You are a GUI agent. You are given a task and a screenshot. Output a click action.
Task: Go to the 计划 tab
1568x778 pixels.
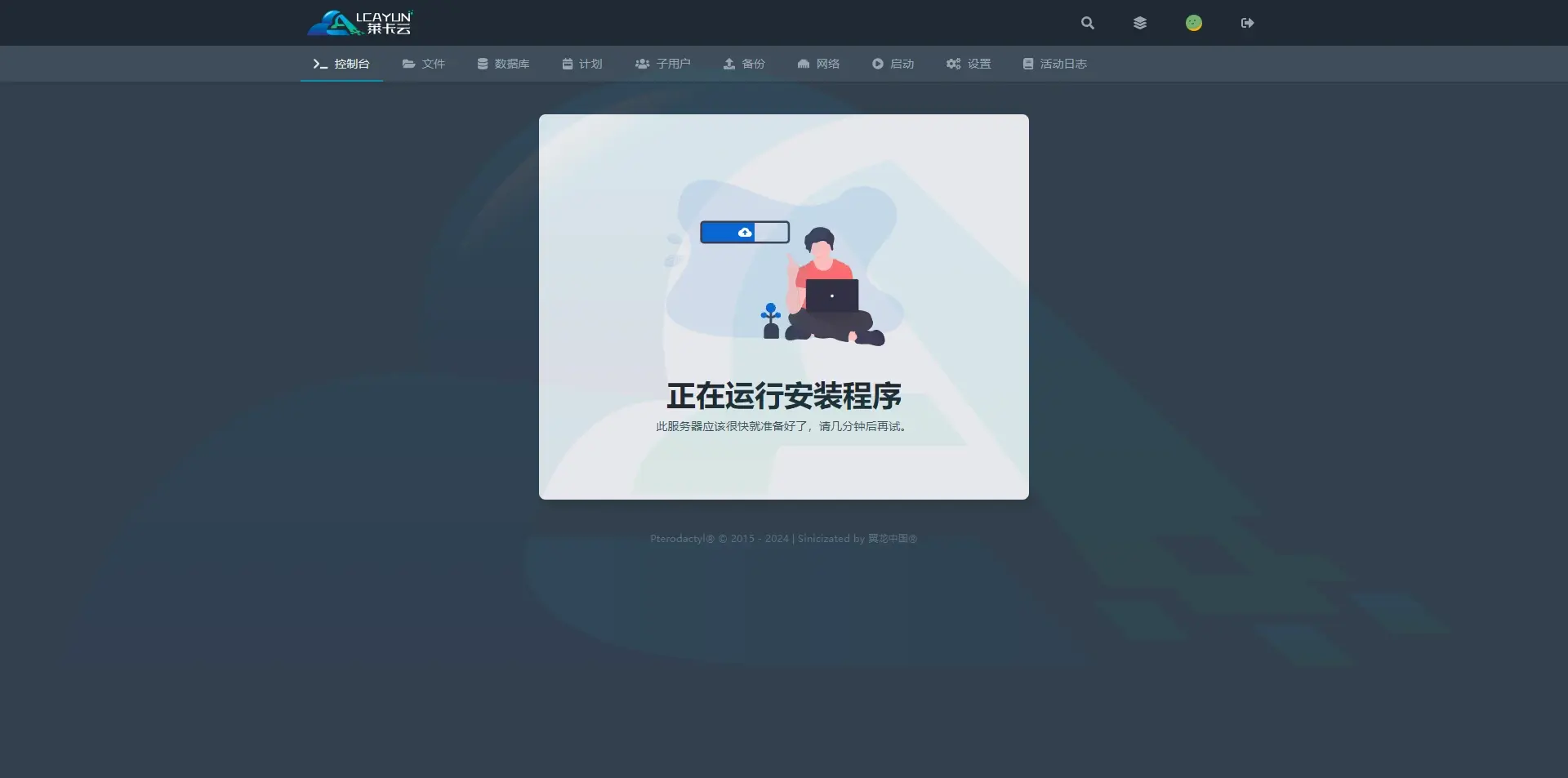582,64
